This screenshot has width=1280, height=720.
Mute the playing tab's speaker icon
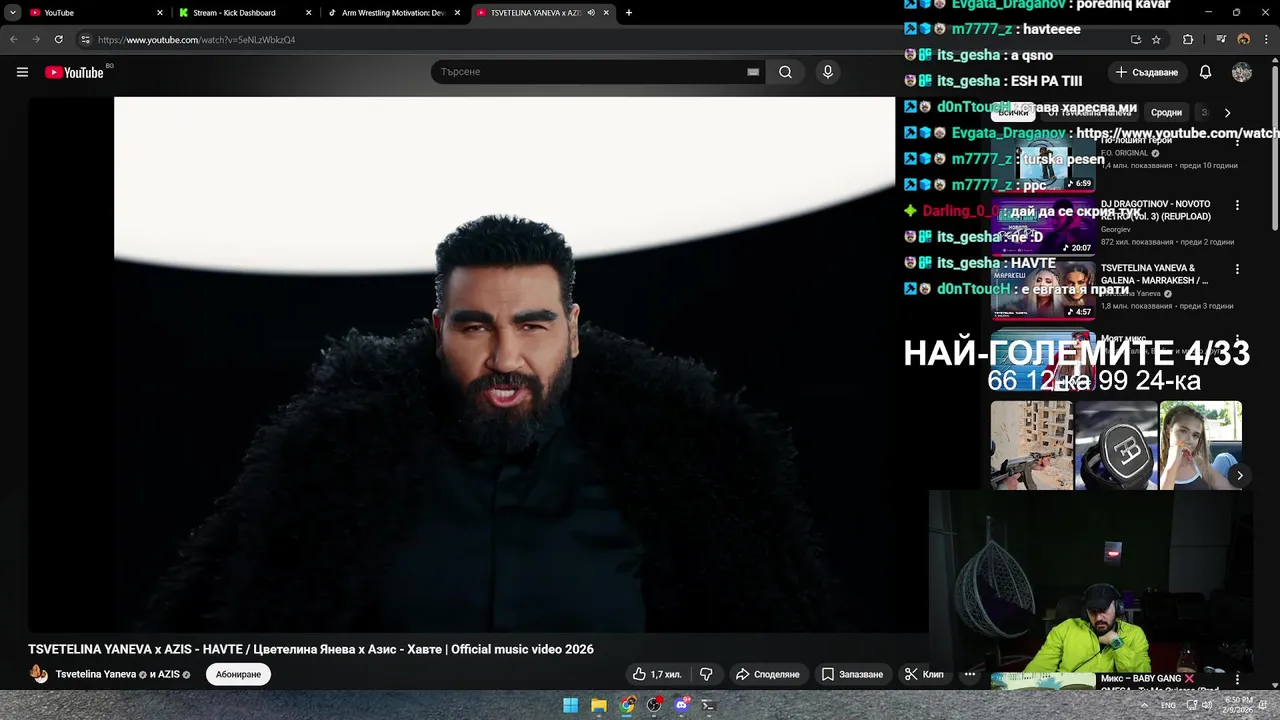[591, 13]
